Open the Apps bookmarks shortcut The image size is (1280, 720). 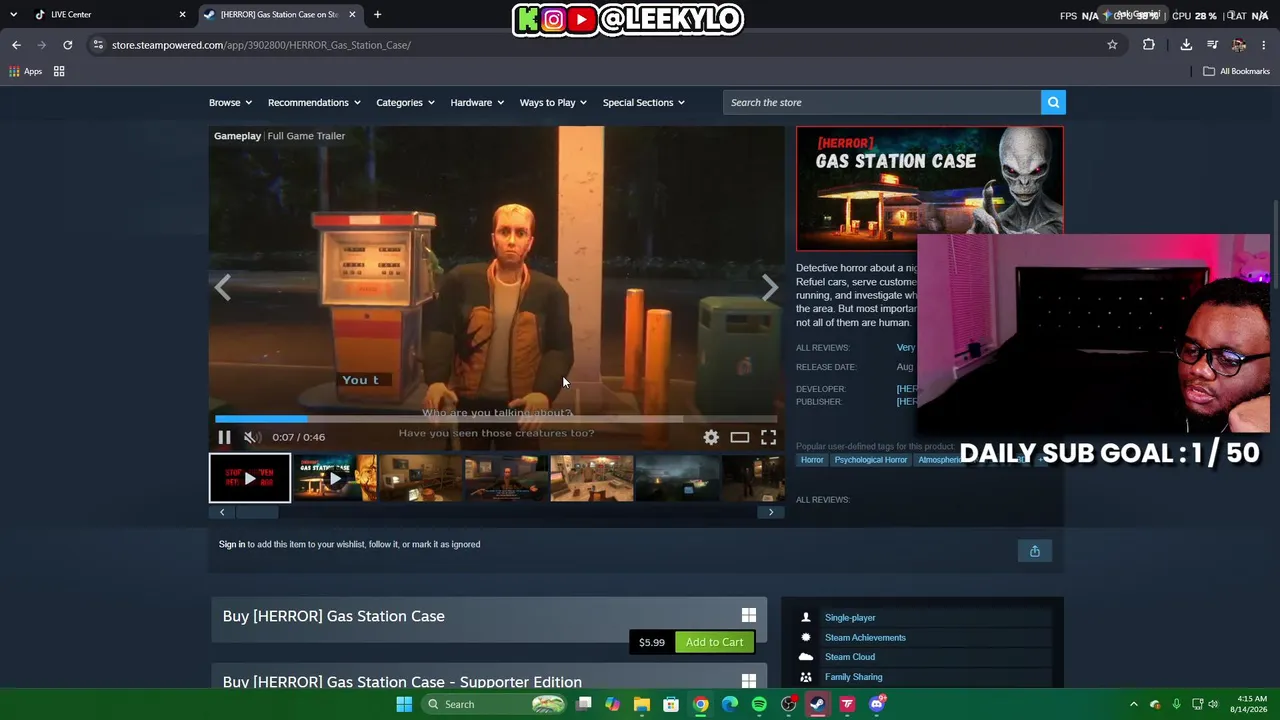coord(26,71)
